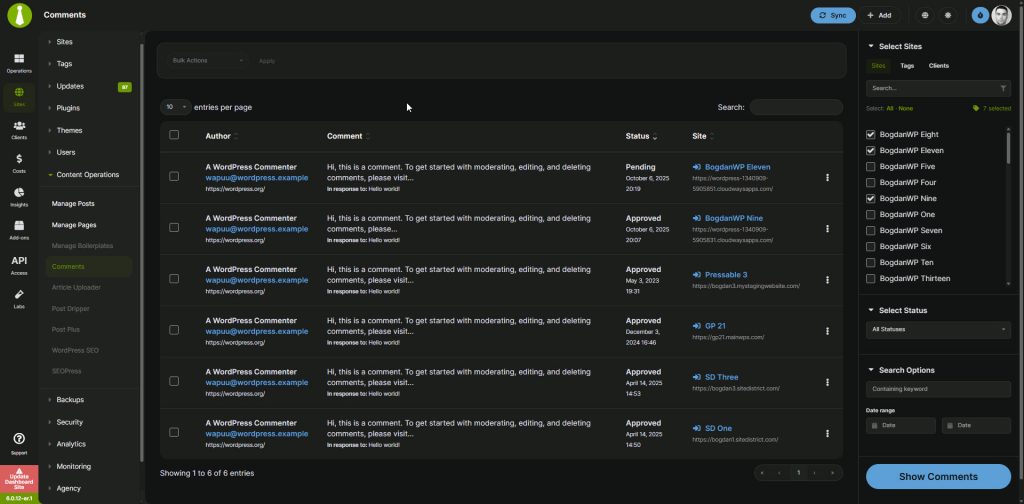The width and height of the screenshot is (1024, 504).
Task: Click the table Search input field
Action: point(796,107)
